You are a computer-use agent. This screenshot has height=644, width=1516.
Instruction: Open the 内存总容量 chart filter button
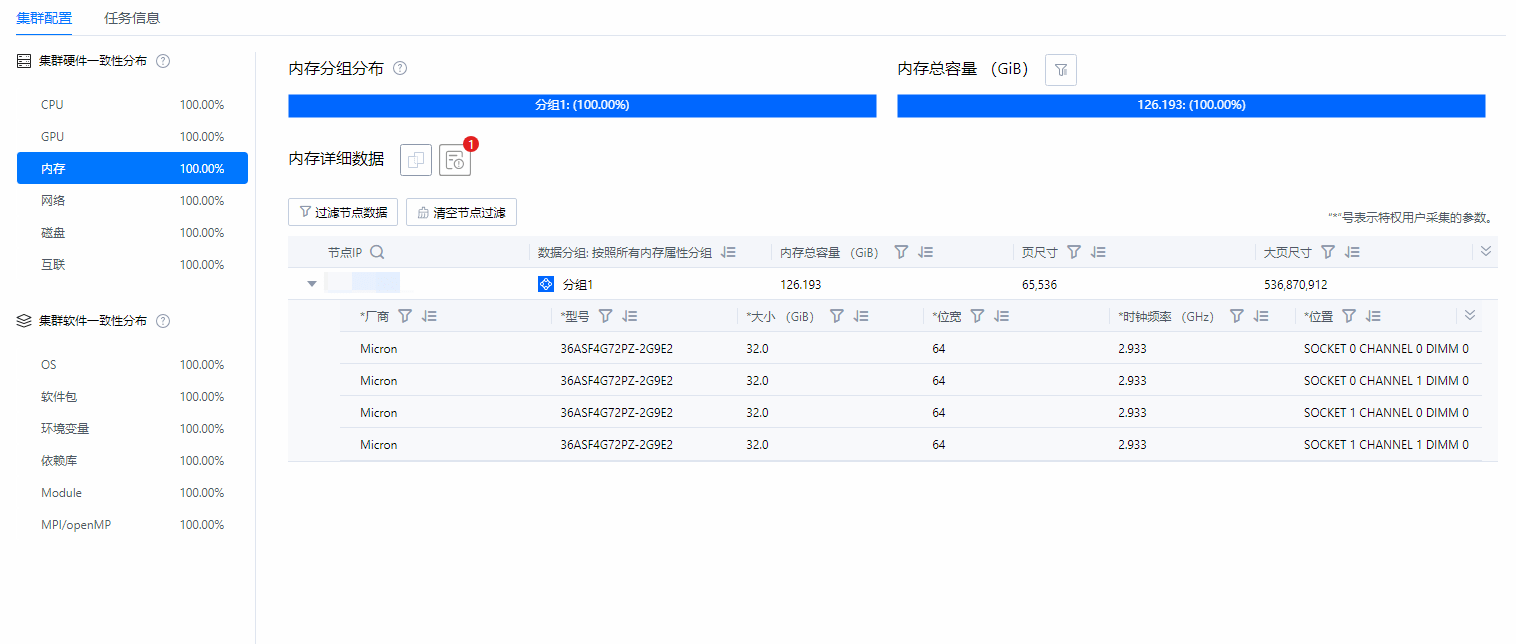point(1061,70)
